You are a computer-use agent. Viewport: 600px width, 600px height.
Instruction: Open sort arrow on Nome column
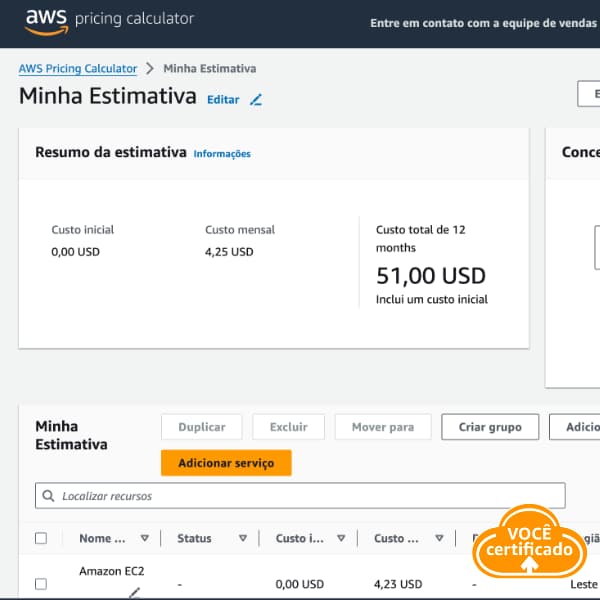click(145, 538)
